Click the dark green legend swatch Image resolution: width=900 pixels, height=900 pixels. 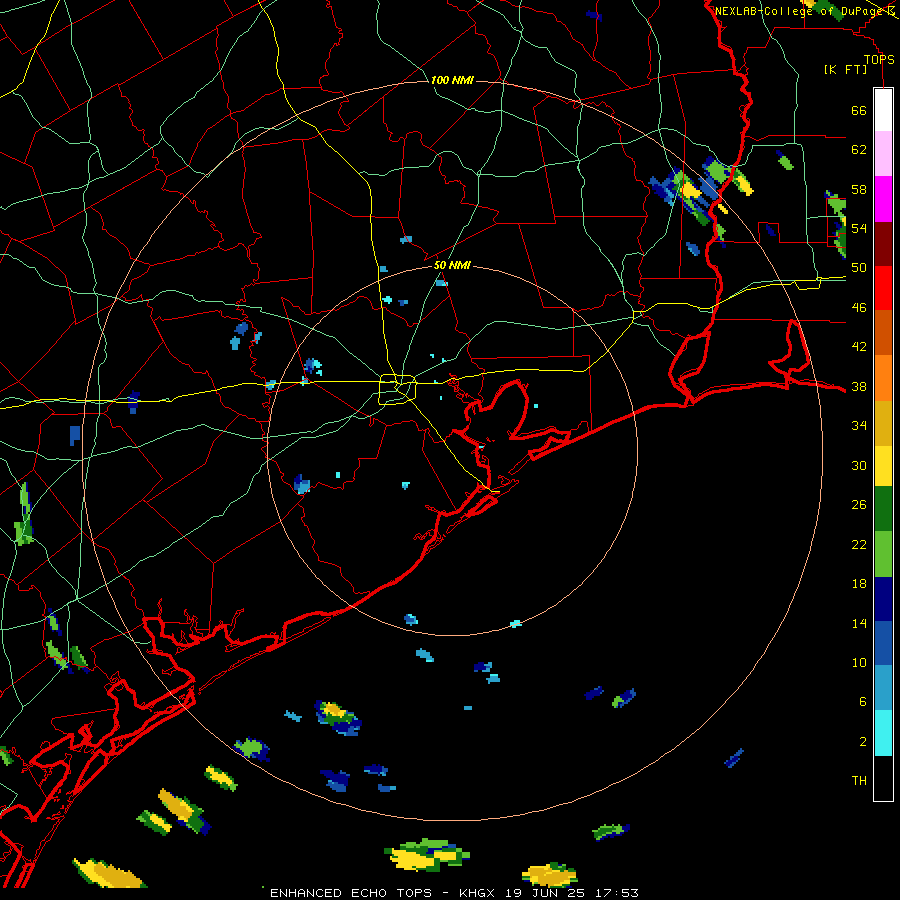(883, 509)
